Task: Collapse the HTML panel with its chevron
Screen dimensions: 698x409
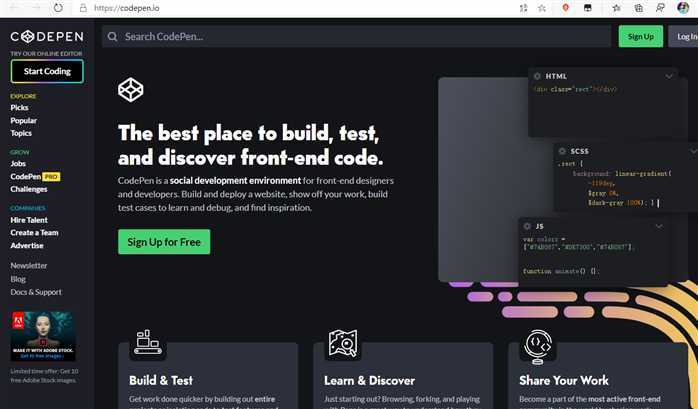Action: 669,77
